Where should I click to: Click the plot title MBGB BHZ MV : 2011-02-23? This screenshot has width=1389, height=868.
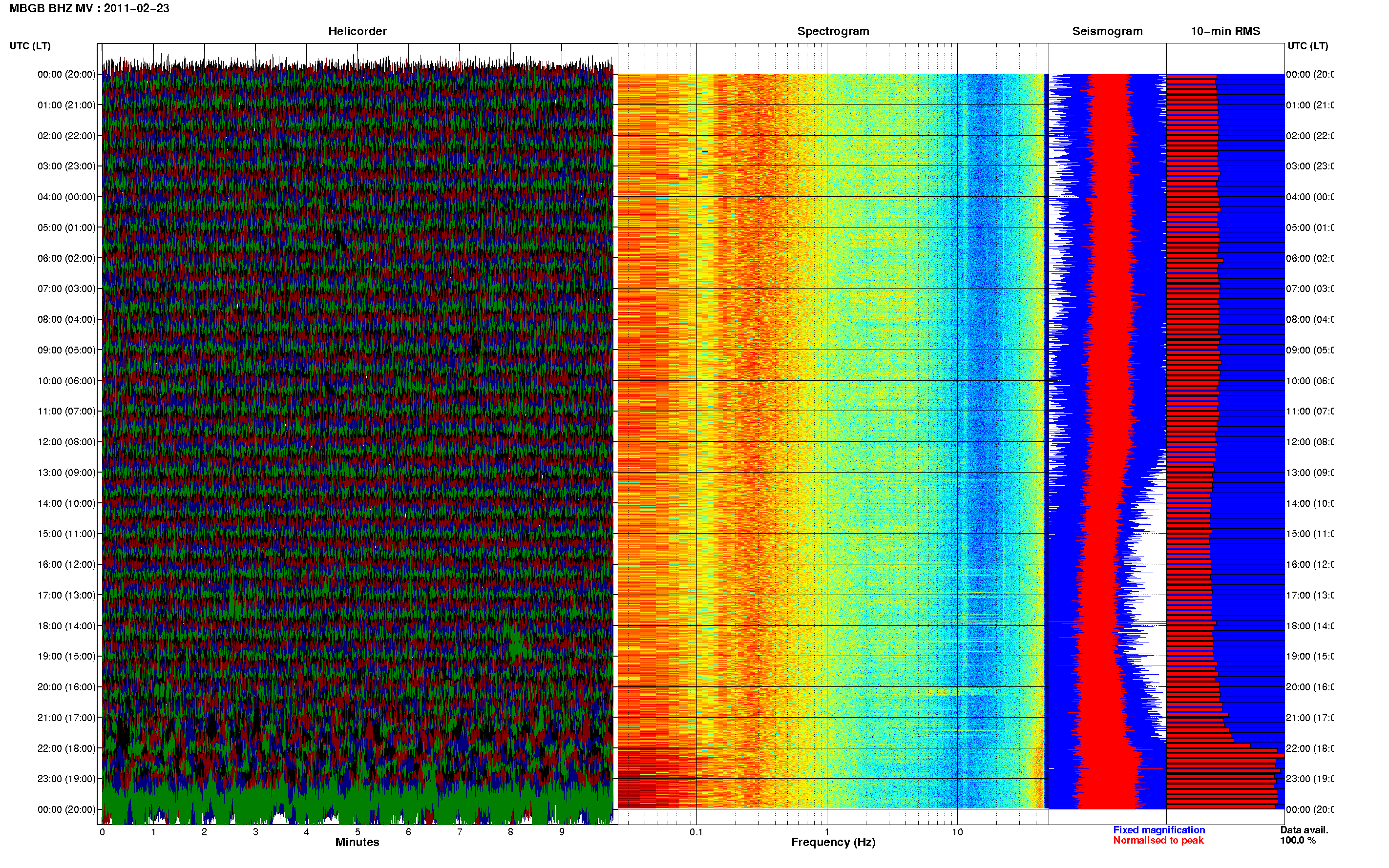point(89,9)
